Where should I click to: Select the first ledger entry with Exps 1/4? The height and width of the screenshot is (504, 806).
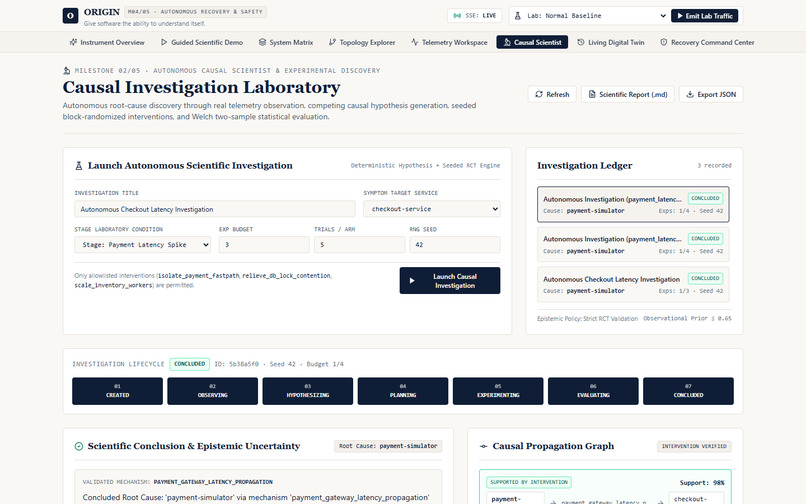[x=633, y=204]
